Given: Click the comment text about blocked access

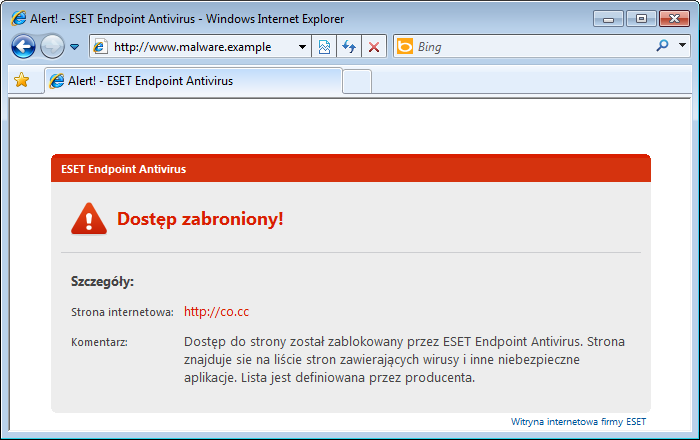Looking at the screenshot, I should pos(404,360).
